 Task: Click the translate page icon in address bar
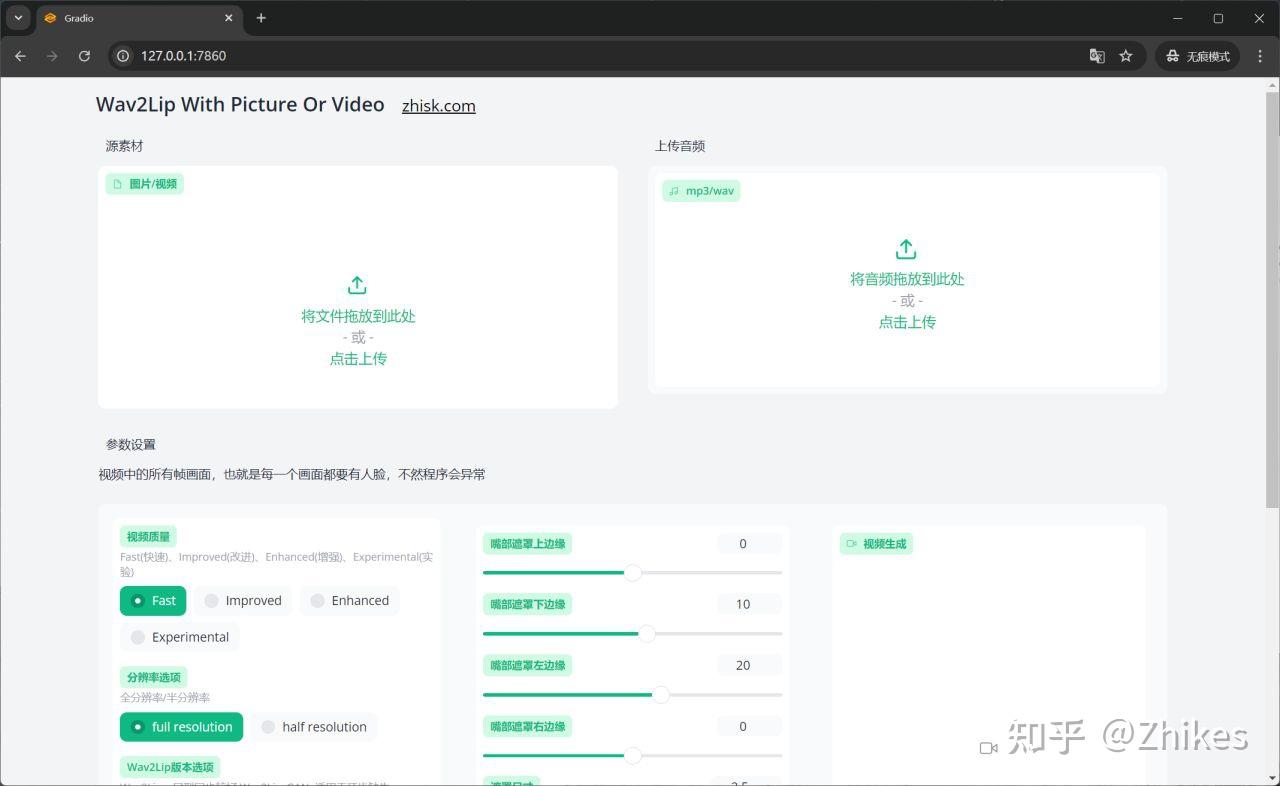tap(1097, 56)
